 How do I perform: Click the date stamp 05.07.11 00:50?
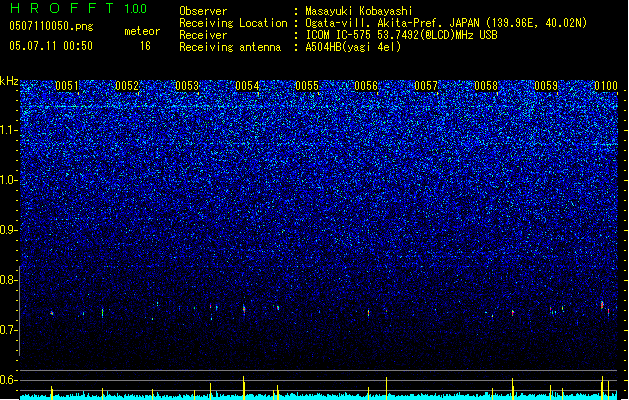(x=51, y=46)
